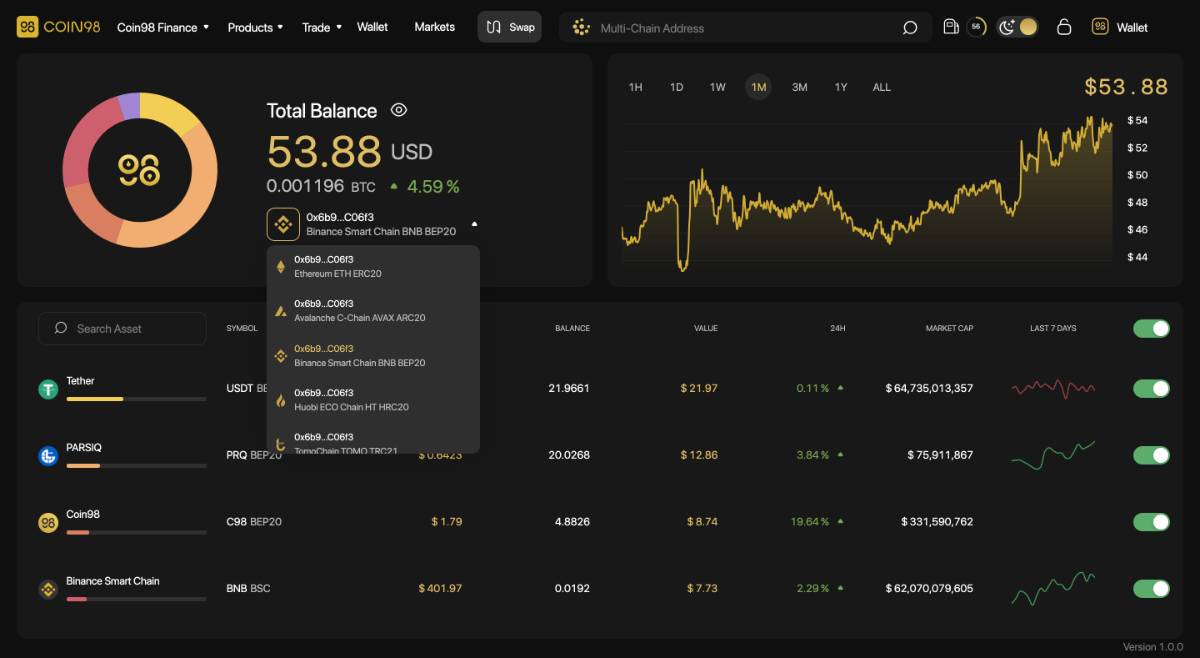Image resolution: width=1200 pixels, height=658 pixels.
Task: Disable the toggle on the Tether row
Action: (1150, 388)
